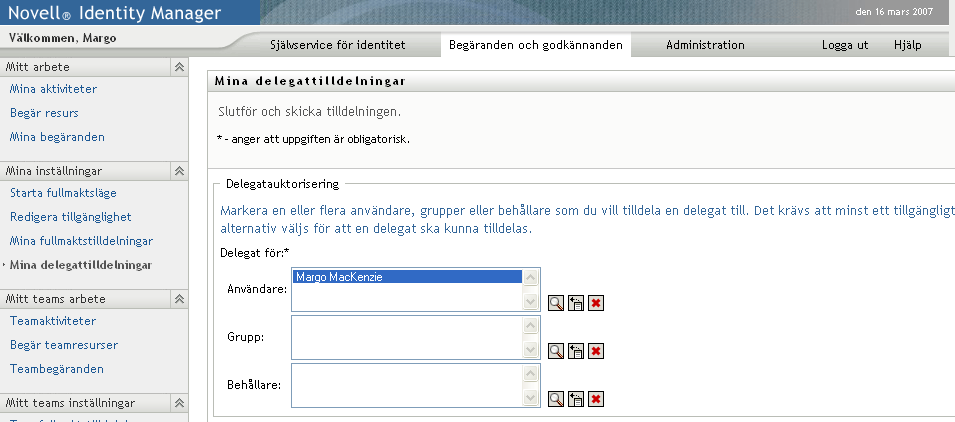Click the Grupp list scroll-up arrow
Screen dimensions: 955x422
click(530, 326)
